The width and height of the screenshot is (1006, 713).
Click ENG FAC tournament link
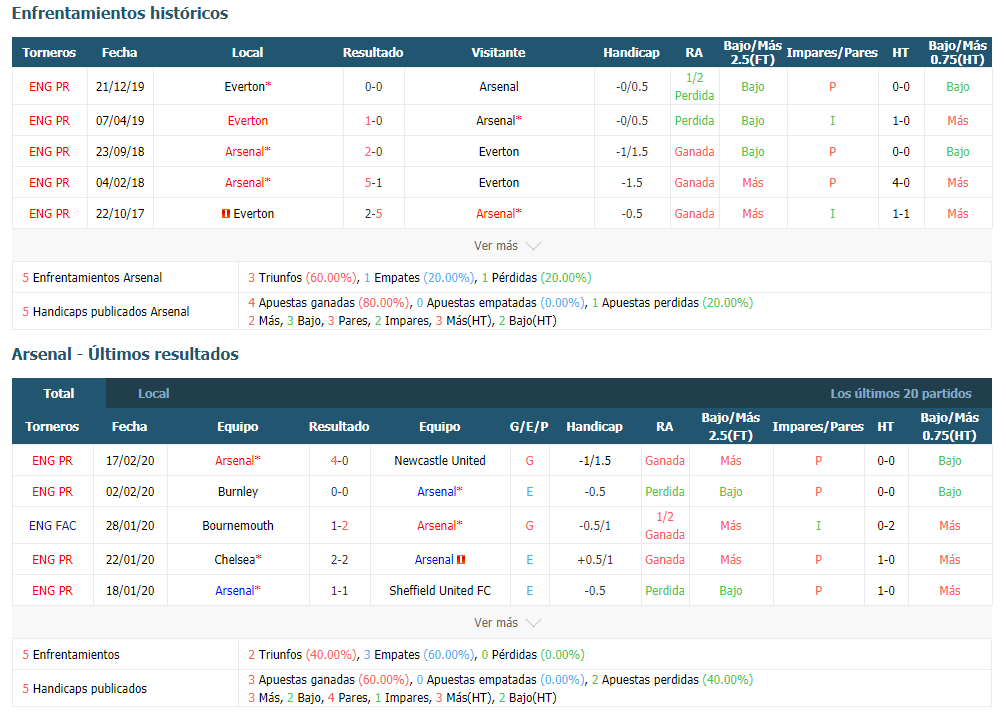[x=53, y=526]
